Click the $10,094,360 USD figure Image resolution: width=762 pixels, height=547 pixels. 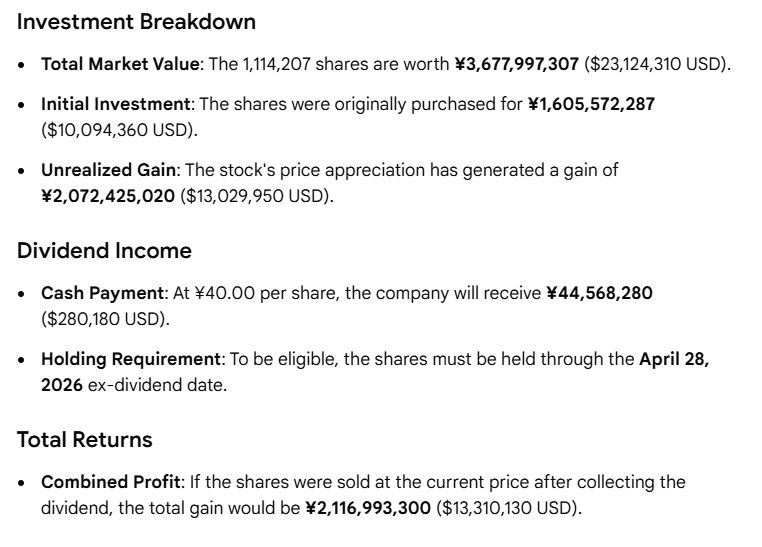coord(119,130)
